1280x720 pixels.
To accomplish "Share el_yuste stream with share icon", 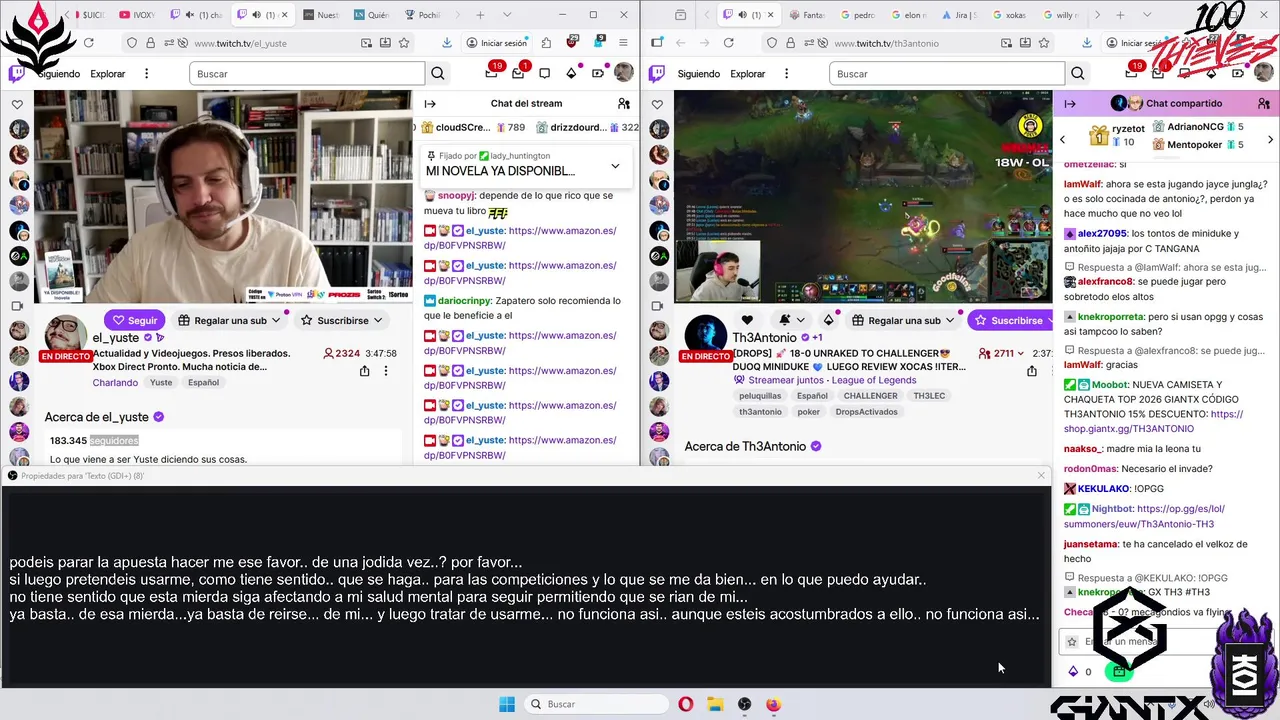I will 364,371.
